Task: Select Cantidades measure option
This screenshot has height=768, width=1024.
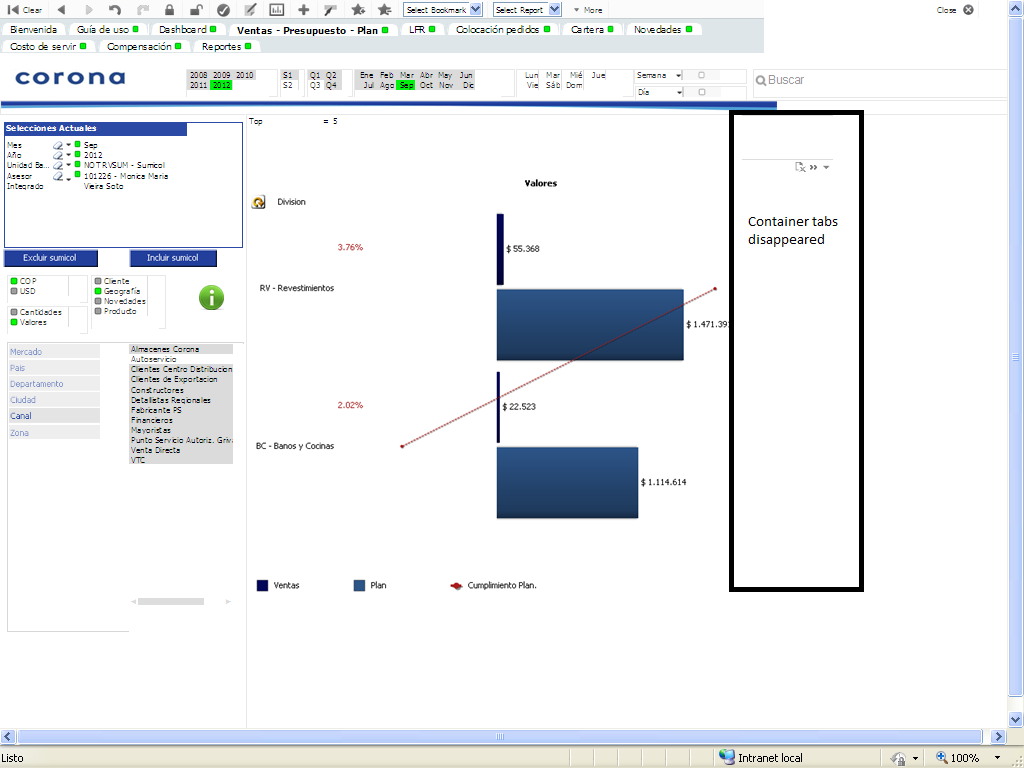Action: pos(37,312)
